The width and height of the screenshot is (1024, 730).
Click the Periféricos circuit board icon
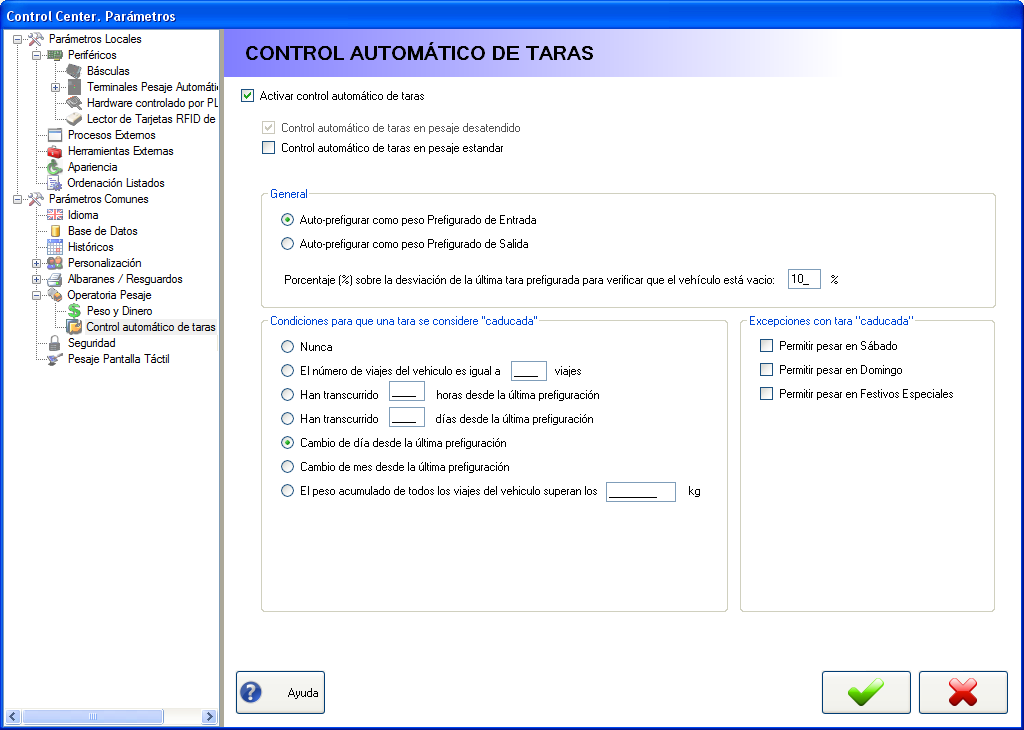55,55
